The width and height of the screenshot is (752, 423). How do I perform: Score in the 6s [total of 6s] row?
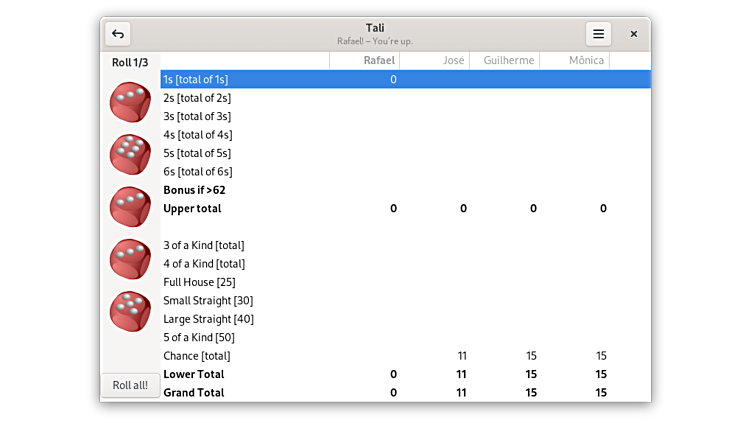(x=198, y=172)
